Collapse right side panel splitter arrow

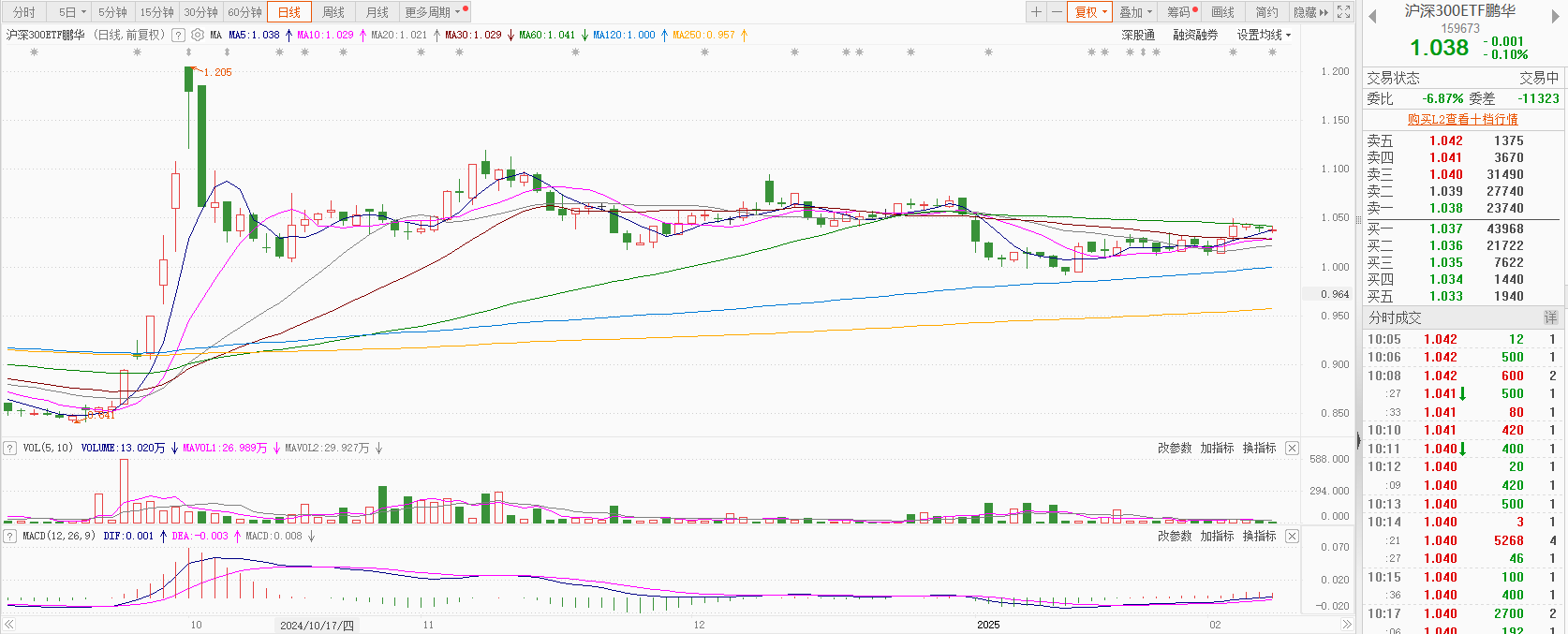(x=1358, y=439)
